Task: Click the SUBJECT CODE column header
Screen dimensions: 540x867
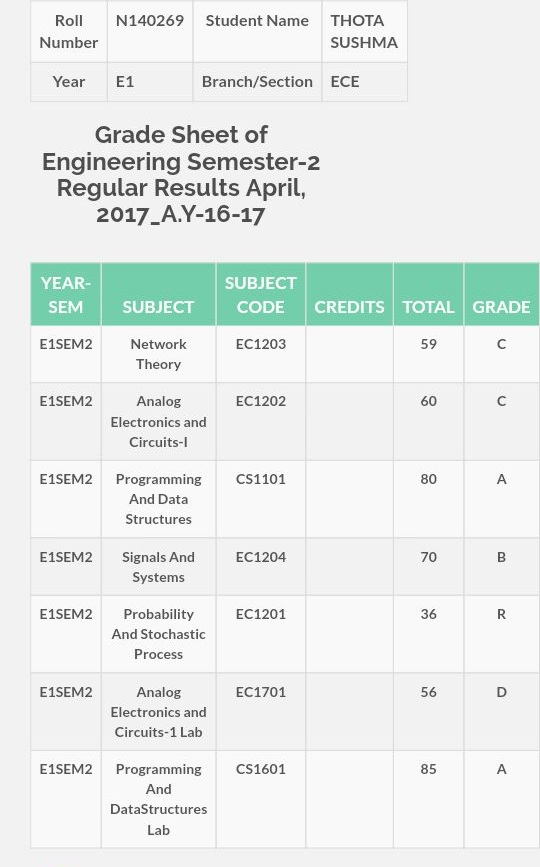Action: 261,294
